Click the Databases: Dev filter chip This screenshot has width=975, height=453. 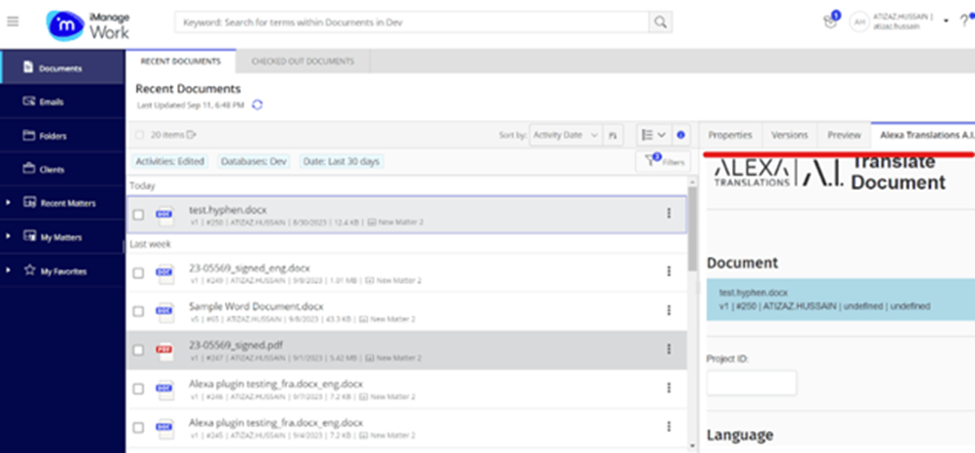pos(254,162)
